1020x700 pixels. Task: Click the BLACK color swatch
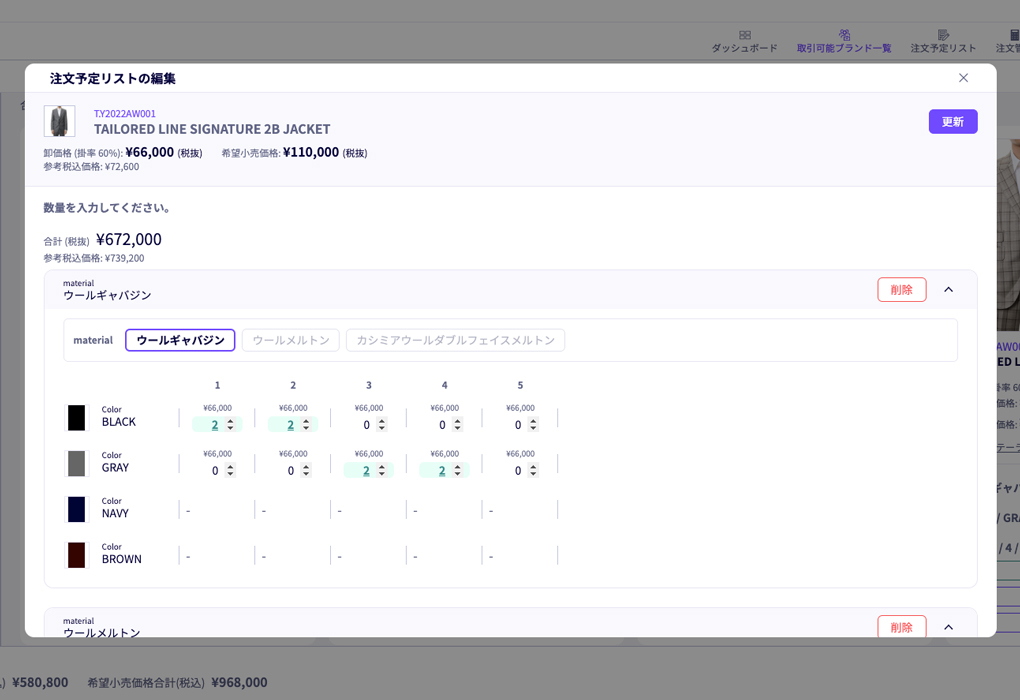coord(76,418)
